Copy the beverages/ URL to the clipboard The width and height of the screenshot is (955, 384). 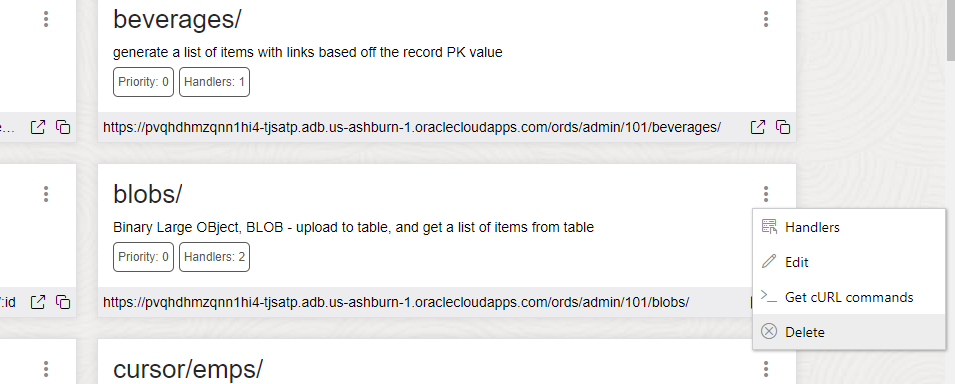(x=783, y=127)
